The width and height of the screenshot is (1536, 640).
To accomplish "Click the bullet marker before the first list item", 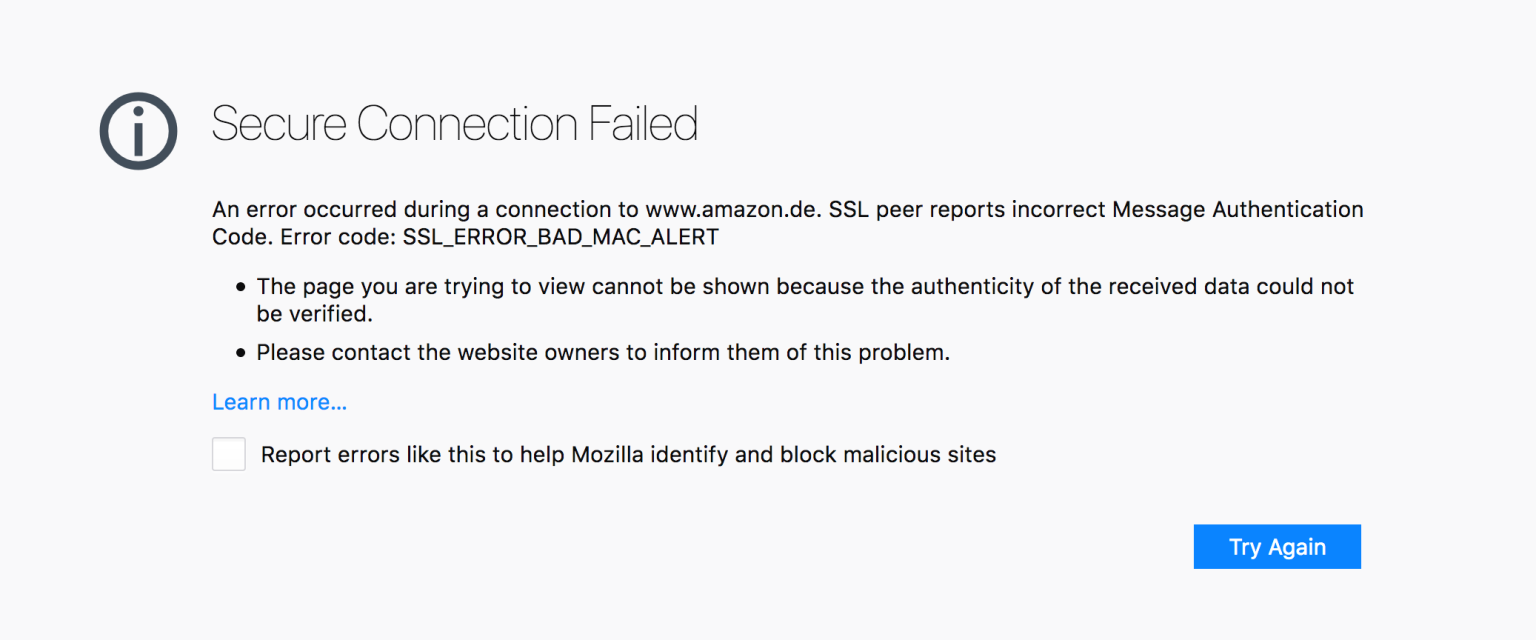I will pos(240,286).
